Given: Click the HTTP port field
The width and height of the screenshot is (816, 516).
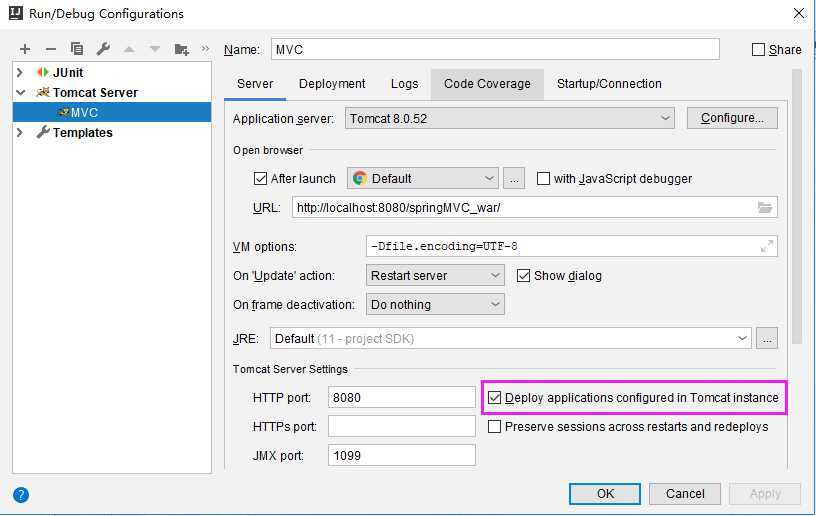Looking at the screenshot, I should coord(402,398).
